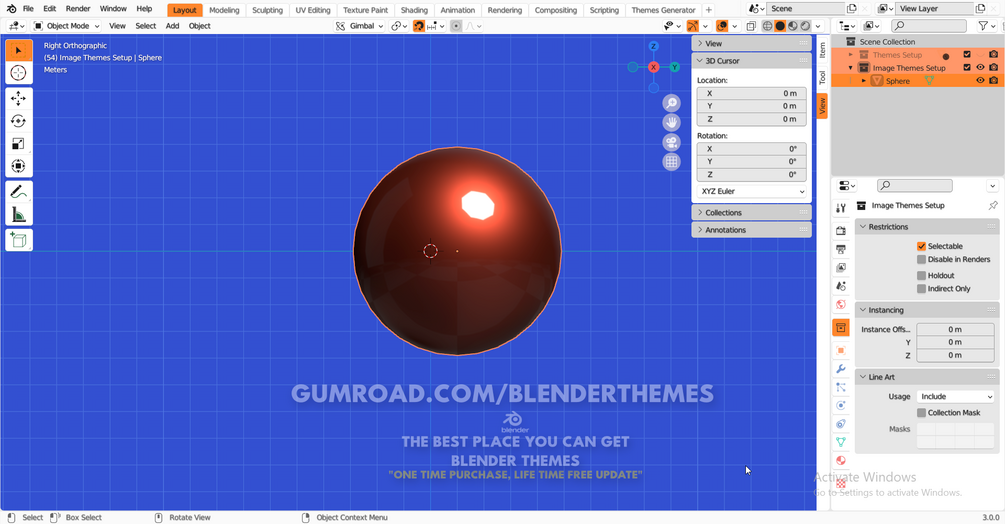Collapse the Instancing panel
The height and width of the screenshot is (524, 1005).
coord(927,310)
